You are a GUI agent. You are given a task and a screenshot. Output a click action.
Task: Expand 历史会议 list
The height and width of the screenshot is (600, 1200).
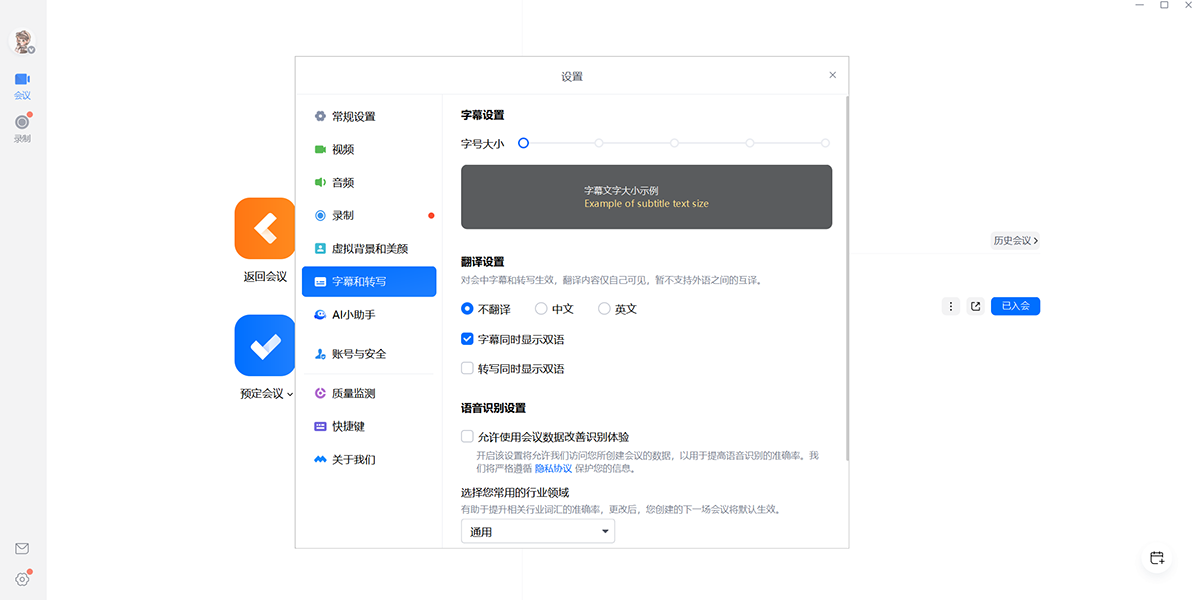pyautogui.click(x=1015, y=241)
